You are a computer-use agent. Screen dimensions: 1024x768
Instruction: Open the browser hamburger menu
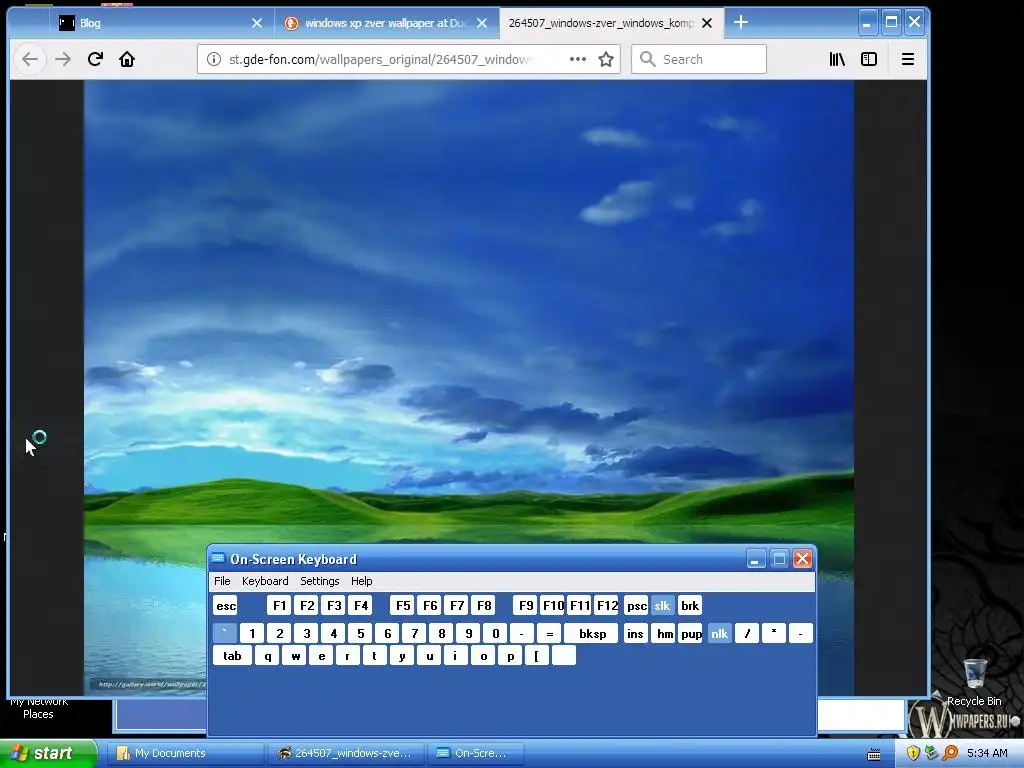coord(908,59)
